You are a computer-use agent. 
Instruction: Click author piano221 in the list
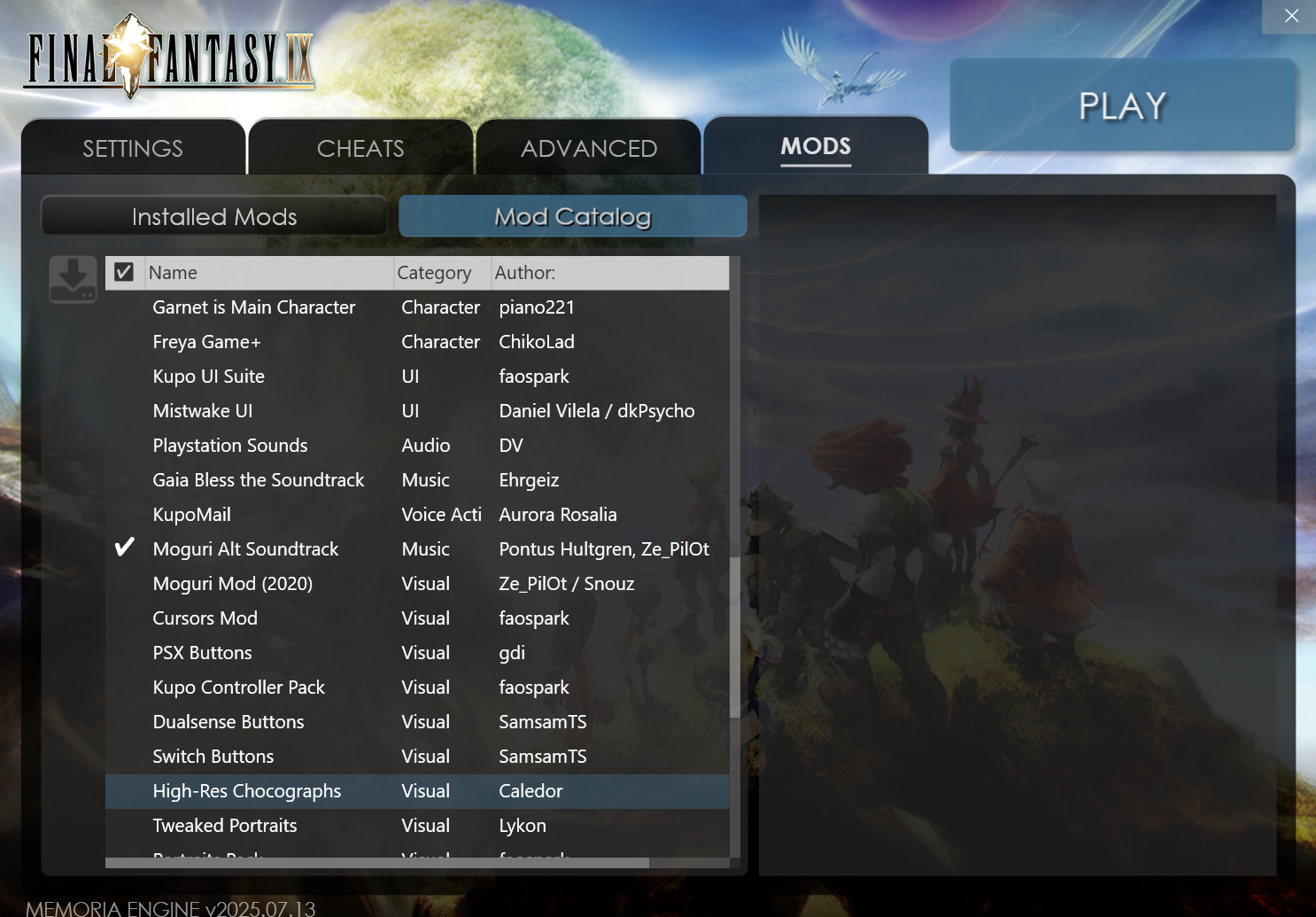(x=537, y=307)
